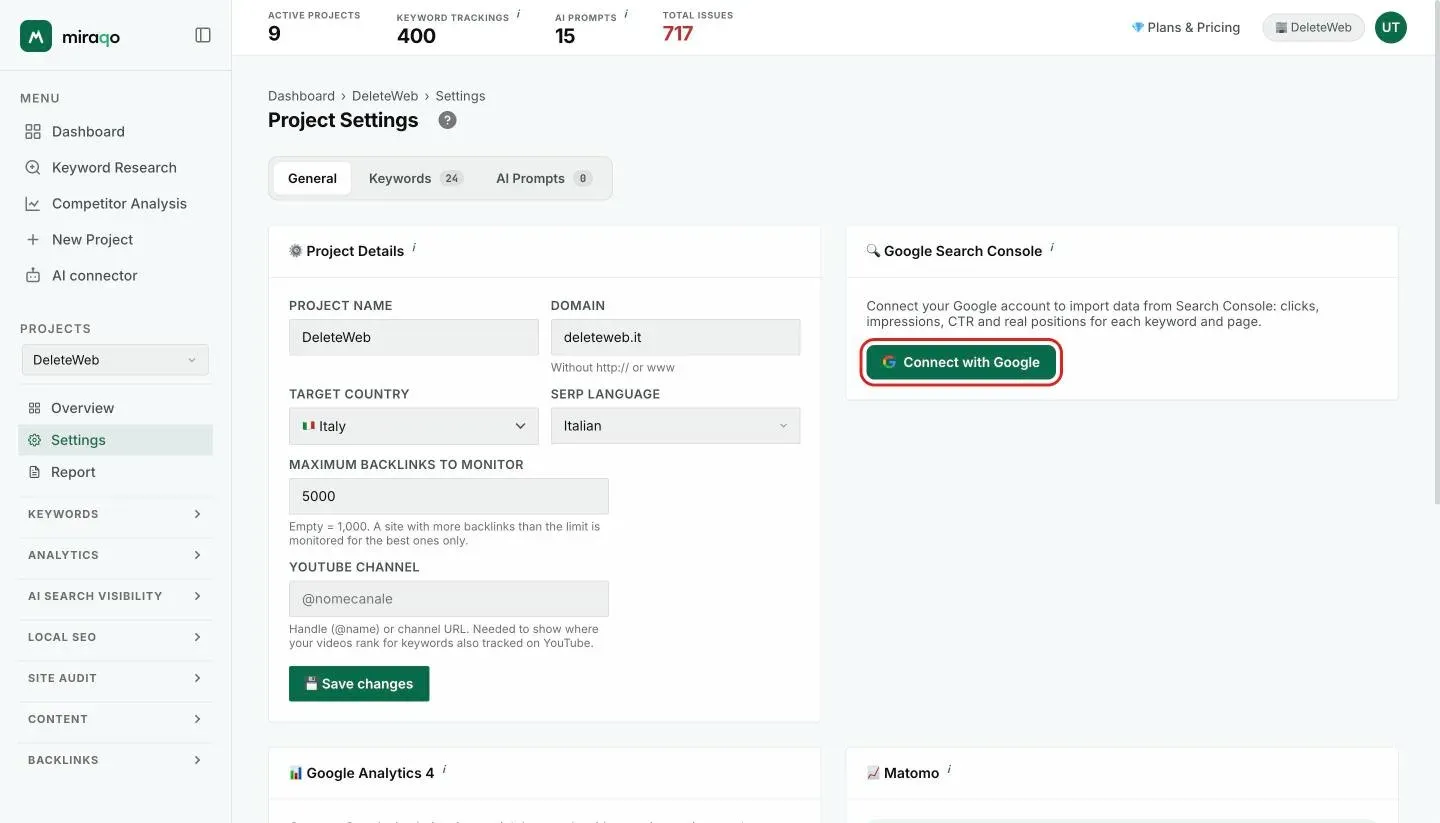The height and width of the screenshot is (823, 1440).
Task: Open the Plans & Pricing link
Action: coord(1186,28)
